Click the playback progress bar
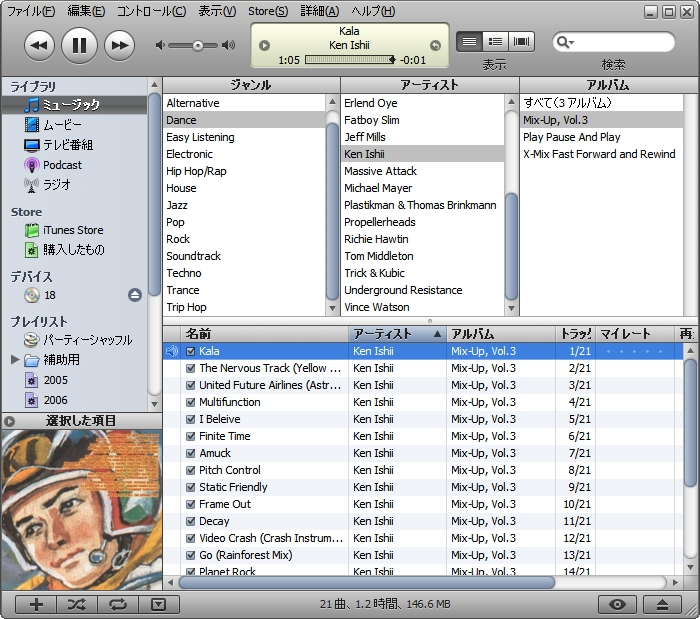This screenshot has width=700, height=619. [x=350, y=60]
